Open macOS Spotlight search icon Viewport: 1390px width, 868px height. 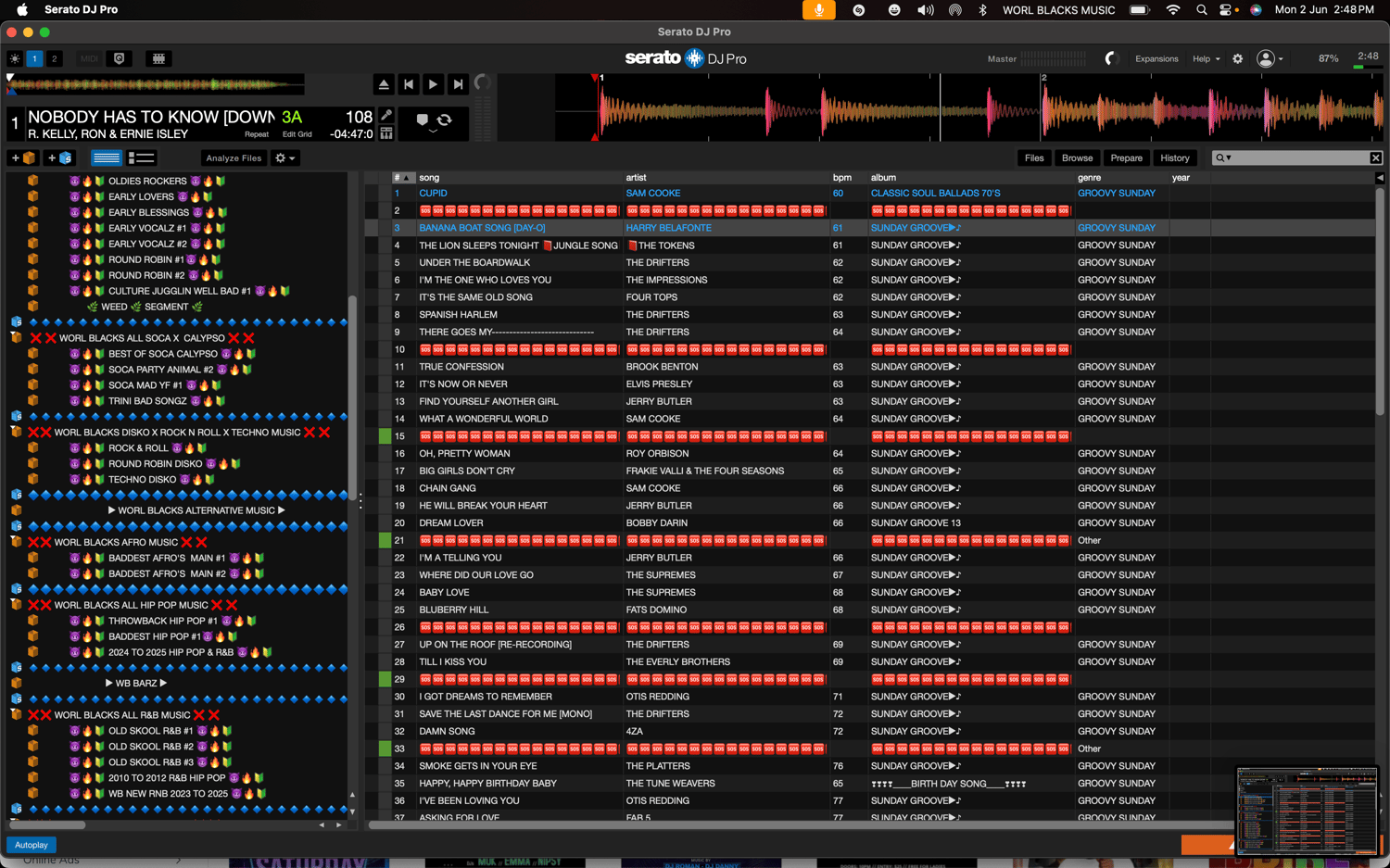[x=1201, y=10]
